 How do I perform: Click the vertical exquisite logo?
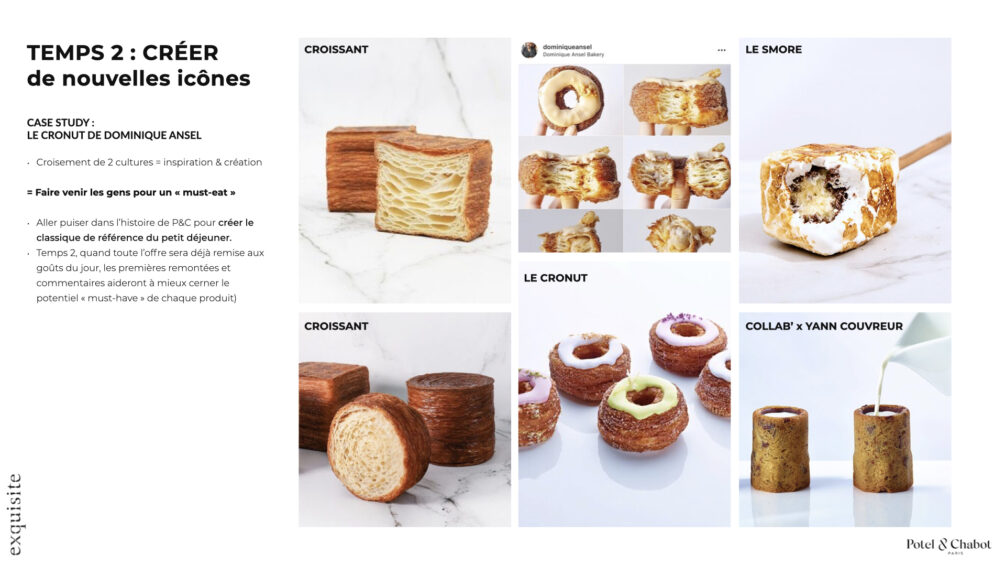(15, 514)
